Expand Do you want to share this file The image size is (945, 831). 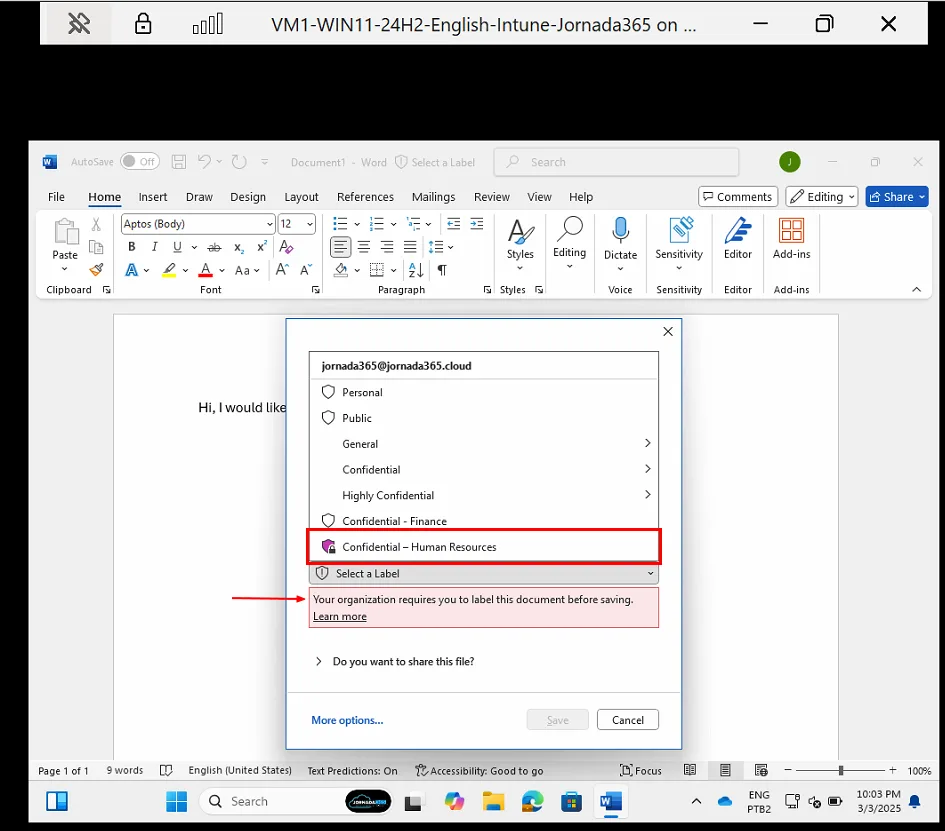tap(395, 662)
